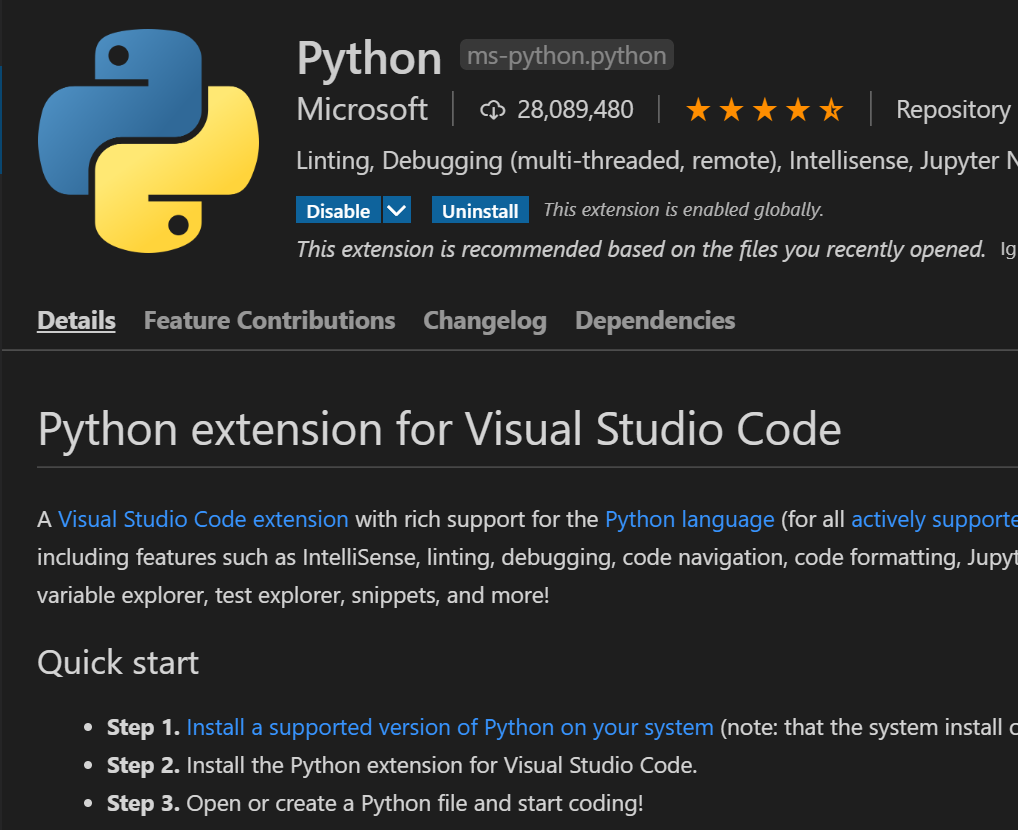The width and height of the screenshot is (1018, 830).
Task: Click the downloads cloud icon
Action: click(493, 109)
